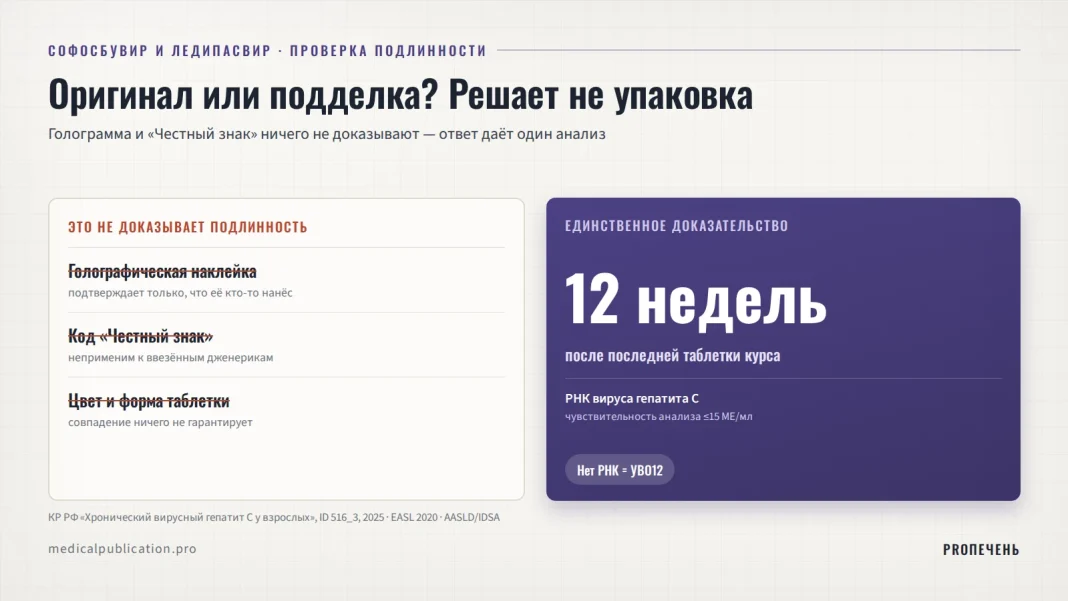The height and width of the screenshot is (601, 1068).
Task: Click text 'неприменим к ввезённым дженерикам'
Action: coord(170,357)
